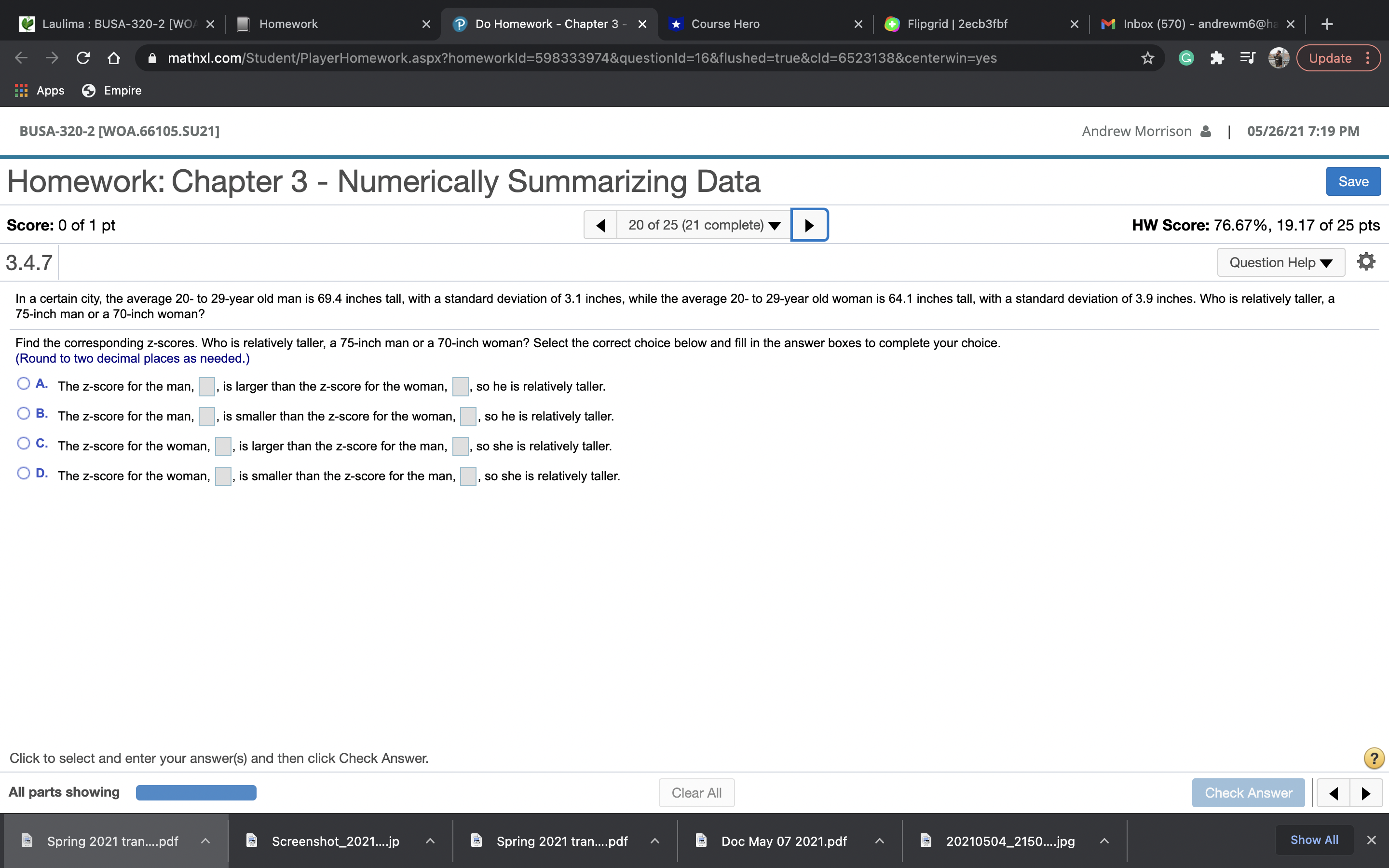This screenshot has width=1389, height=868.
Task: Select answer choice A
Action: pyautogui.click(x=24, y=383)
